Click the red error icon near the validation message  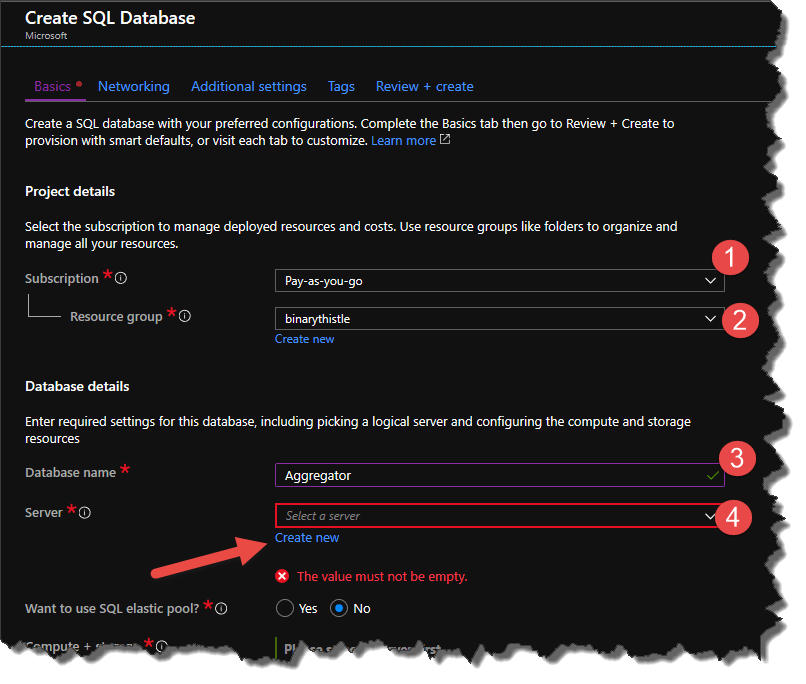pyautogui.click(x=281, y=575)
